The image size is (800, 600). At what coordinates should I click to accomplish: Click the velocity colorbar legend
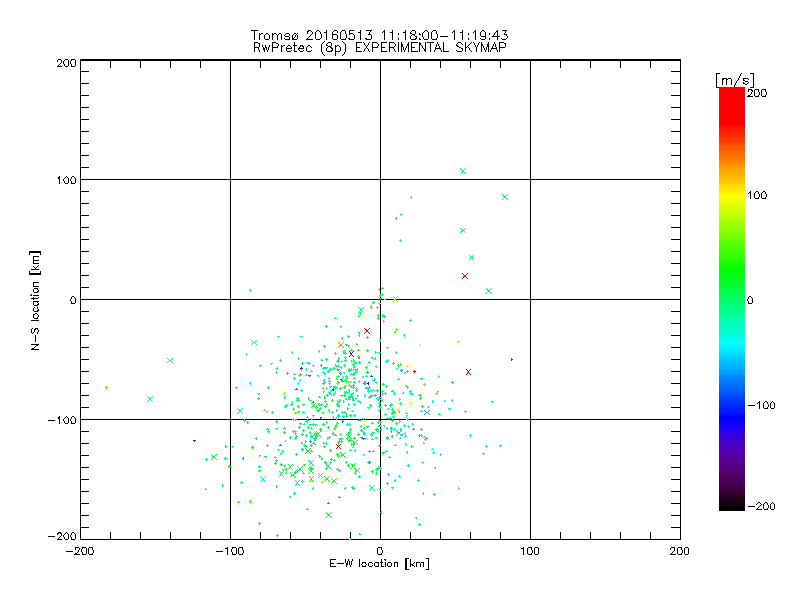[732, 299]
